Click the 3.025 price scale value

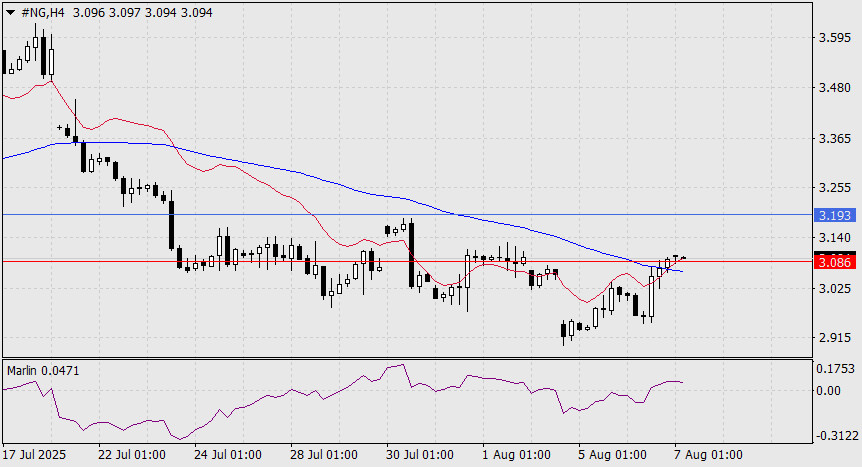(x=835, y=288)
